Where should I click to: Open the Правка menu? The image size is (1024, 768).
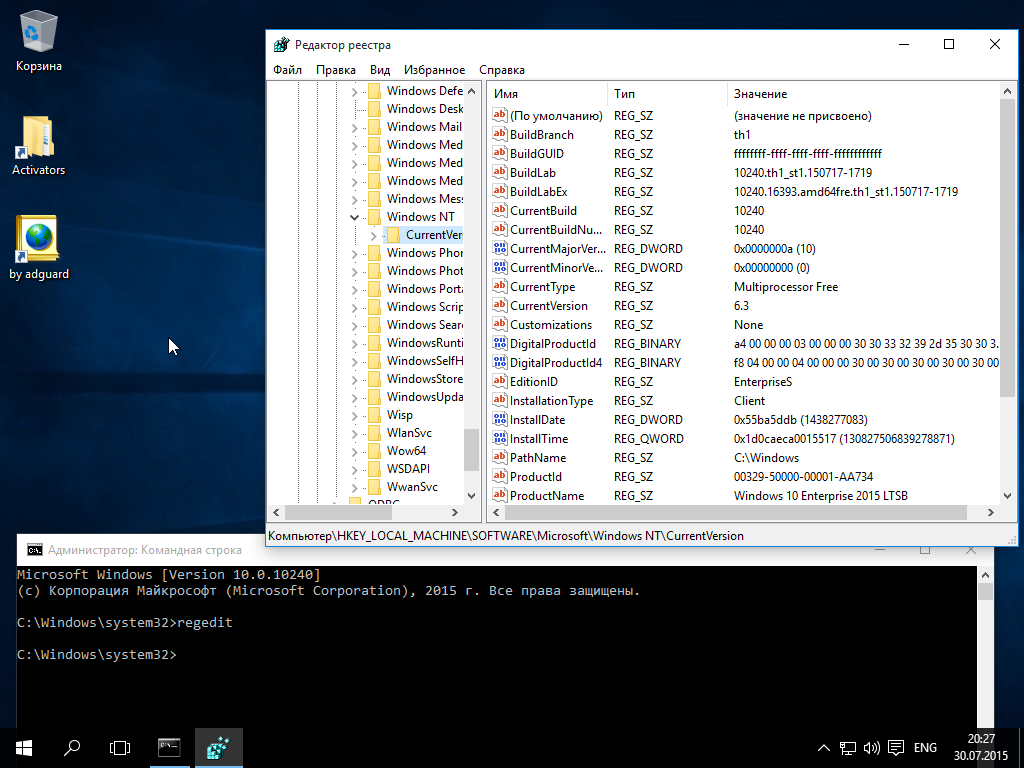pyautogui.click(x=336, y=70)
